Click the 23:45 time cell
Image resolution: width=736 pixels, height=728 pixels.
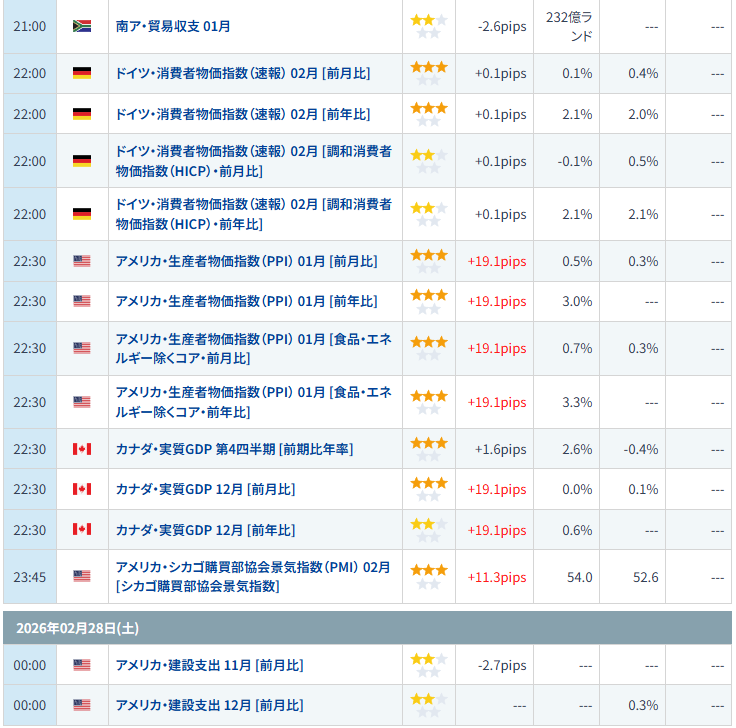tap(29, 576)
